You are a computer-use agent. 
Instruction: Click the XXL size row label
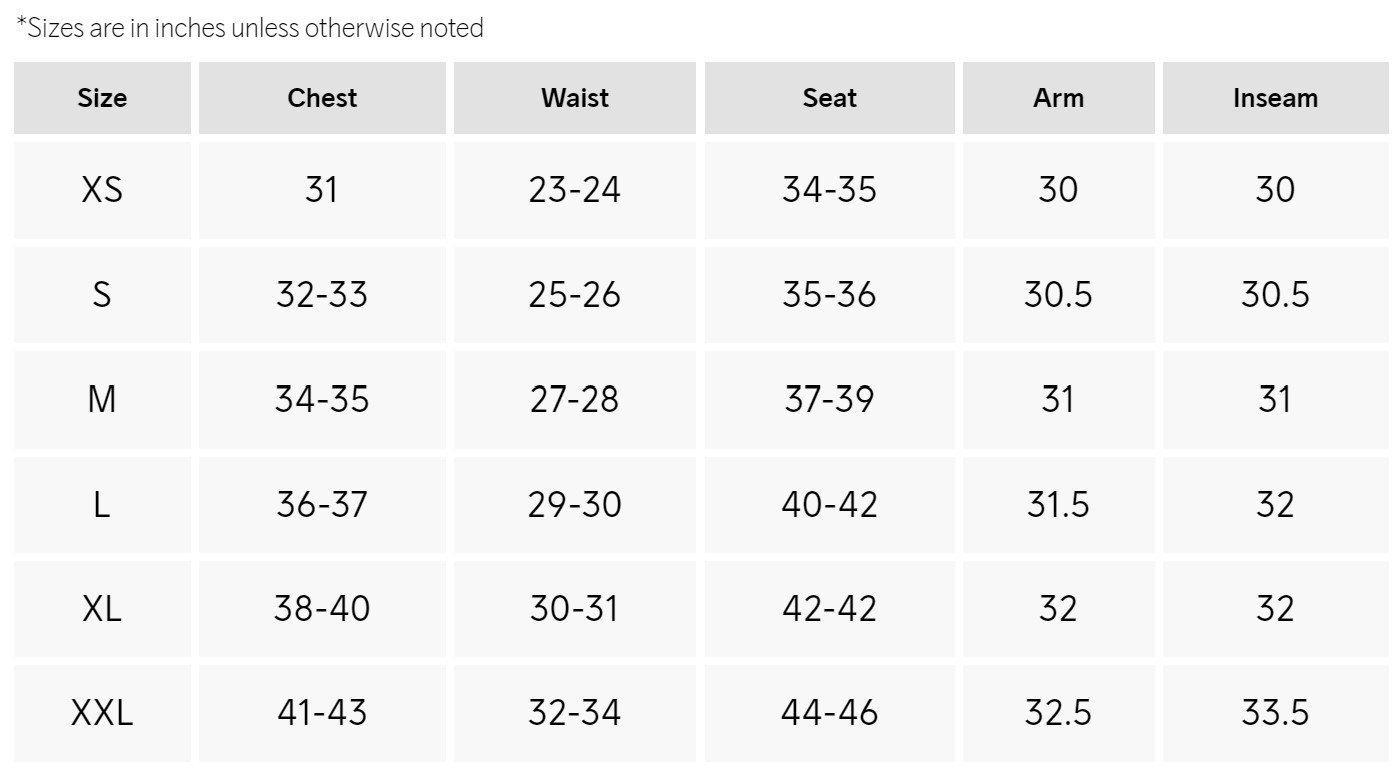click(102, 713)
